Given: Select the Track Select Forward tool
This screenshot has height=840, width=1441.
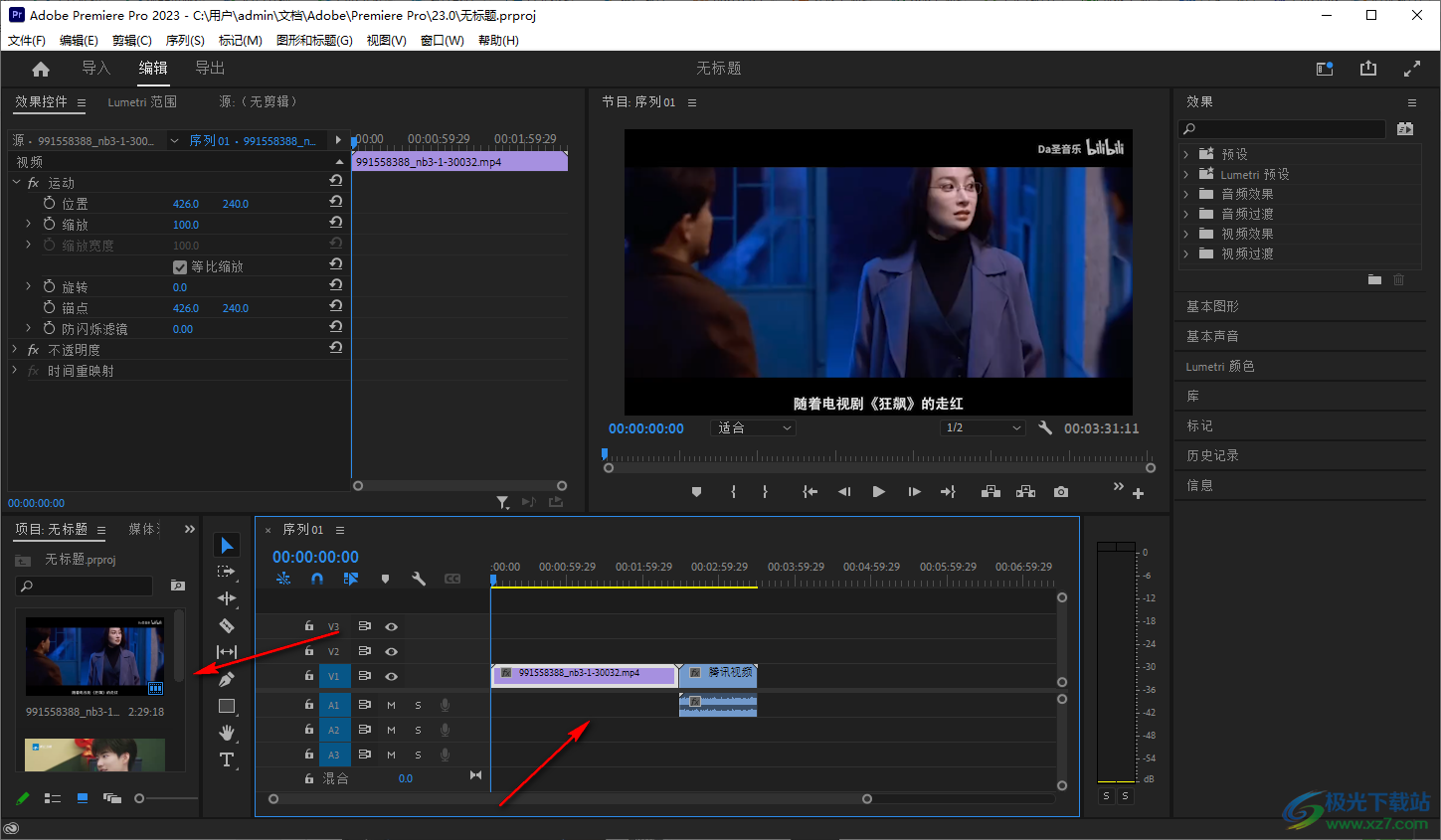Looking at the screenshot, I should coord(227,572).
